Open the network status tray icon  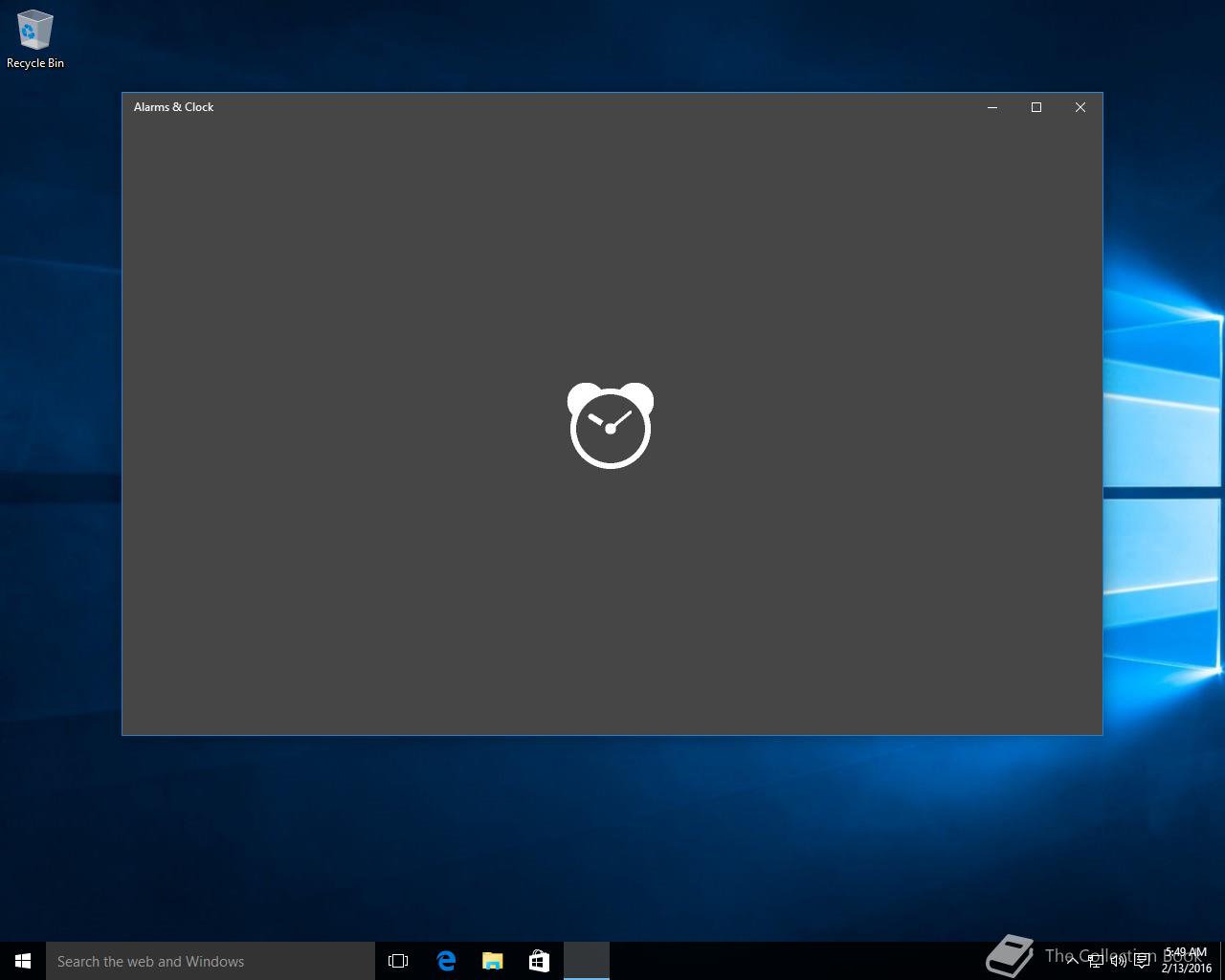point(1095,961)
